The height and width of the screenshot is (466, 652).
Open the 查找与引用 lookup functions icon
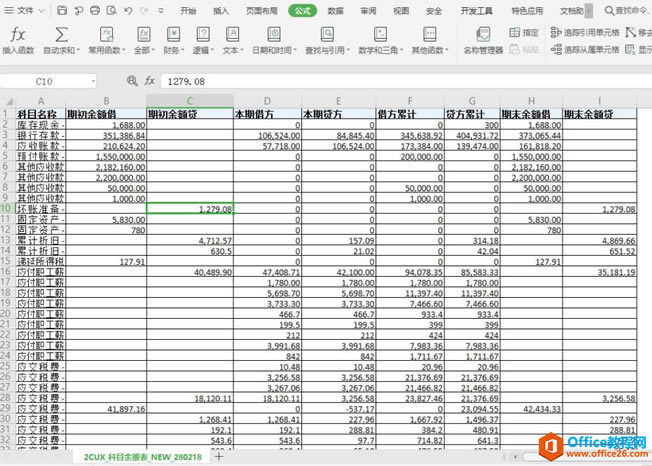327,35
